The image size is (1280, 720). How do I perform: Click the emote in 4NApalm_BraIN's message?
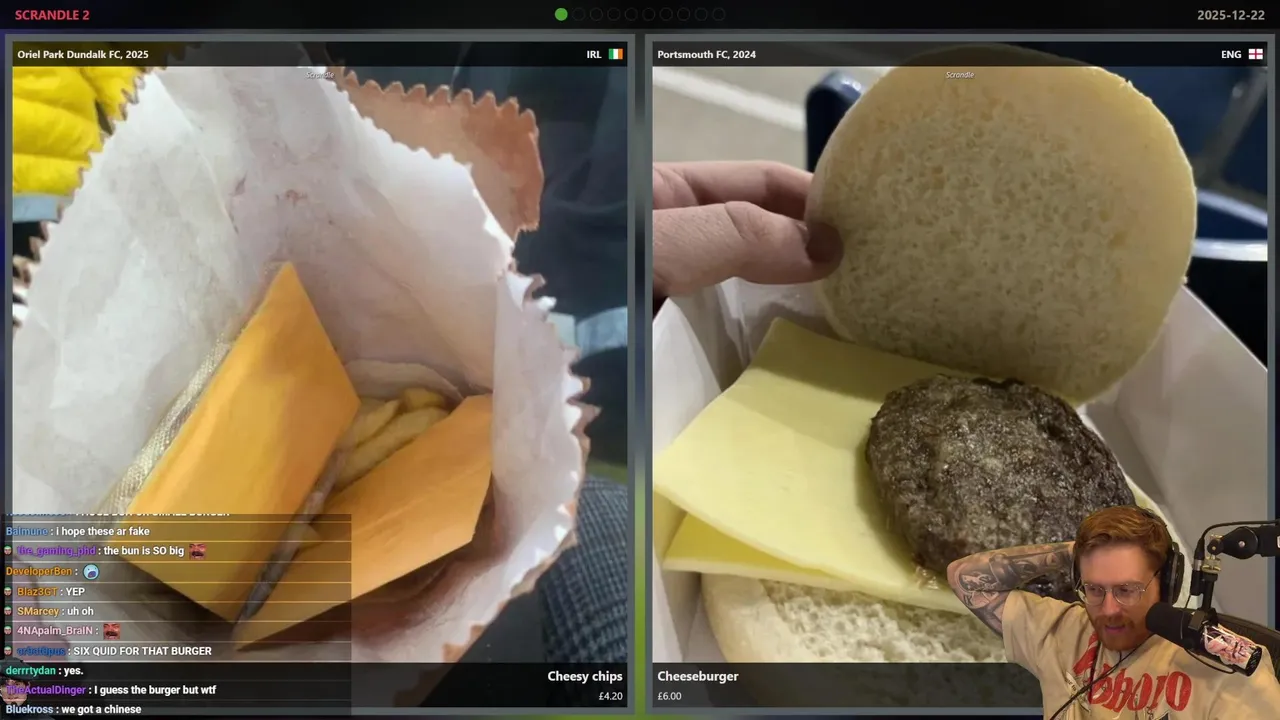111,631
